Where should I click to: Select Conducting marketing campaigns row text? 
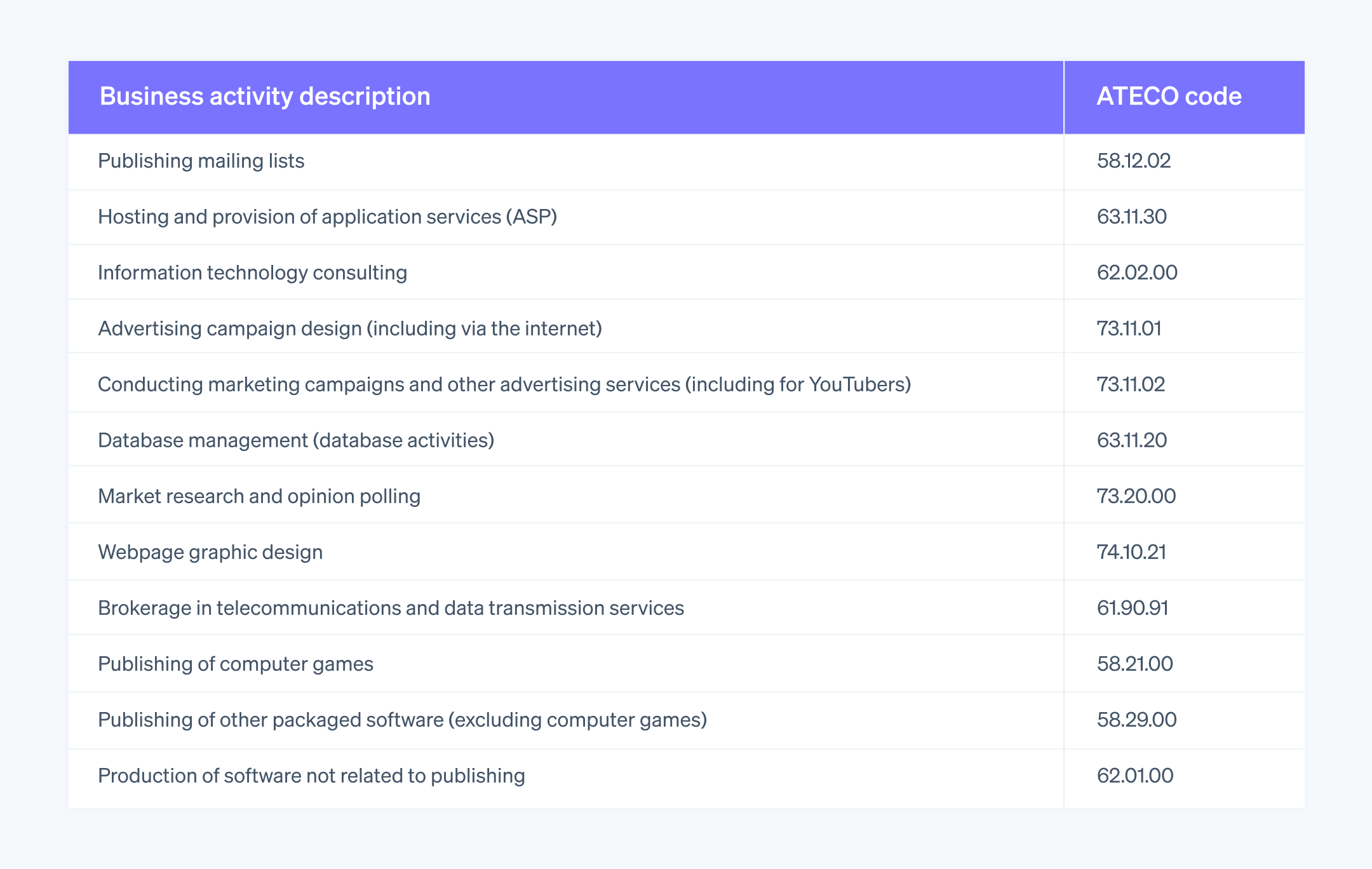[504, 384]
